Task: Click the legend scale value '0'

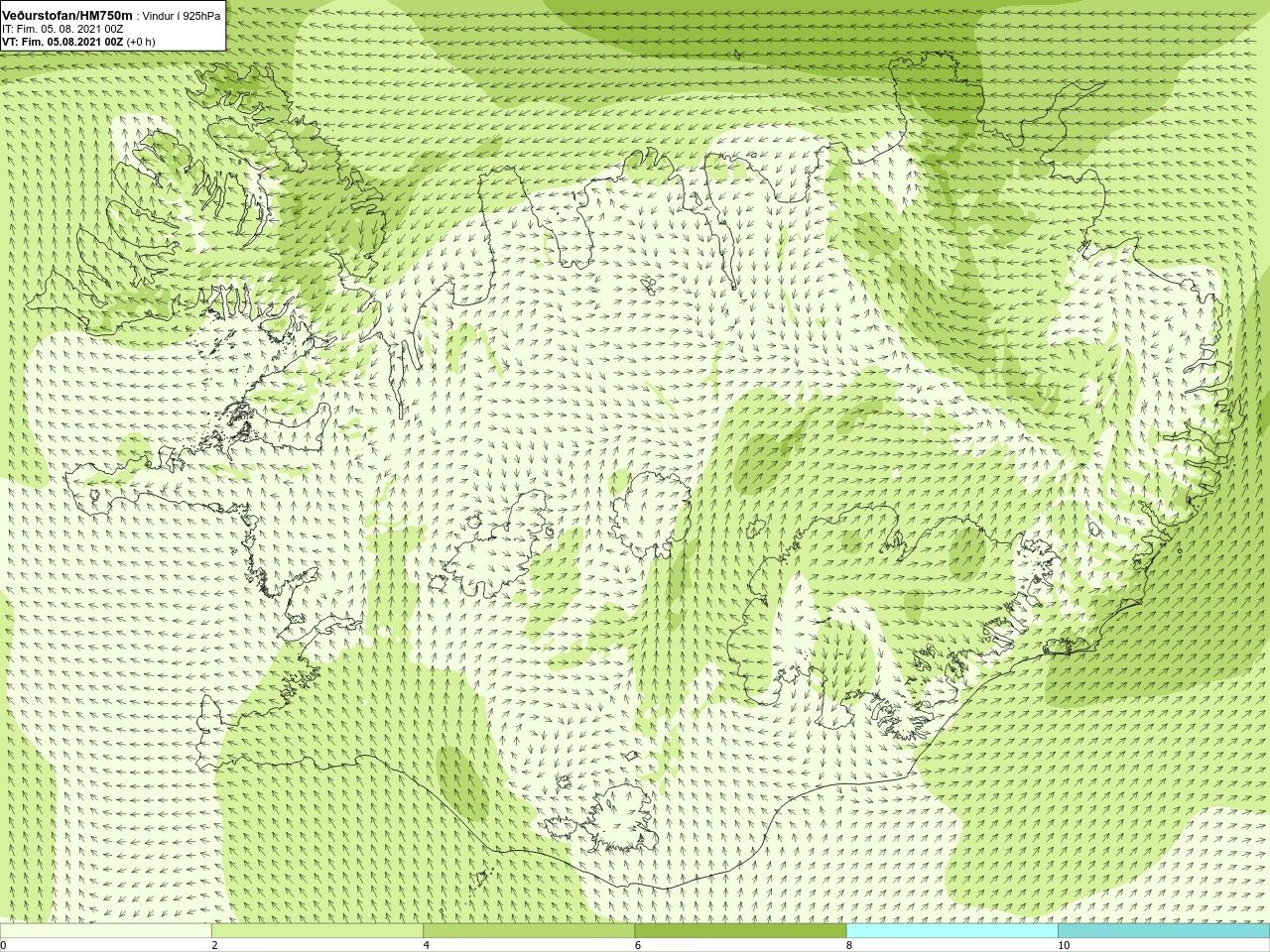Action: click(3, 945)
